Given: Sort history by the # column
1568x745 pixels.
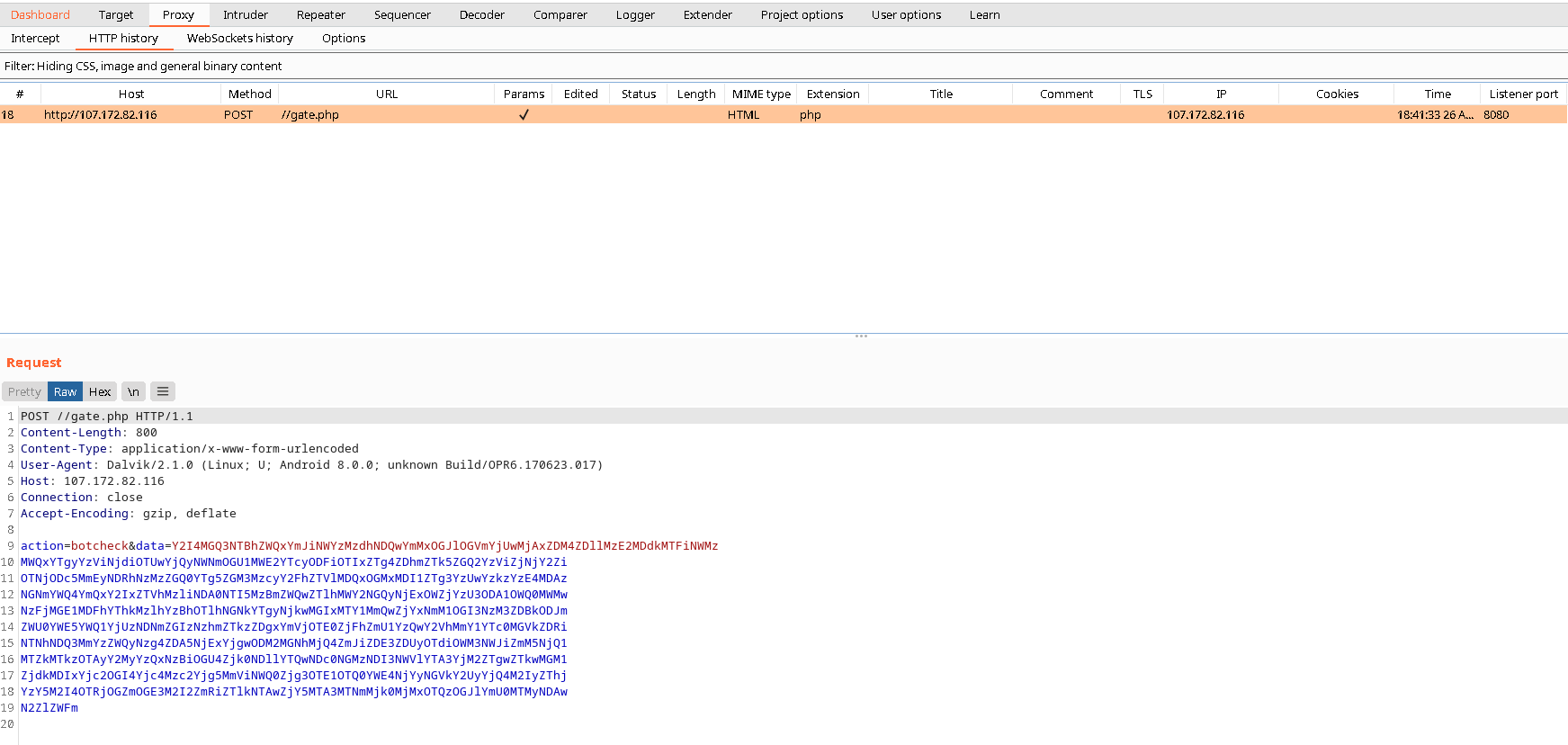Looking at the screenshot, I should [x=20, y=94].
